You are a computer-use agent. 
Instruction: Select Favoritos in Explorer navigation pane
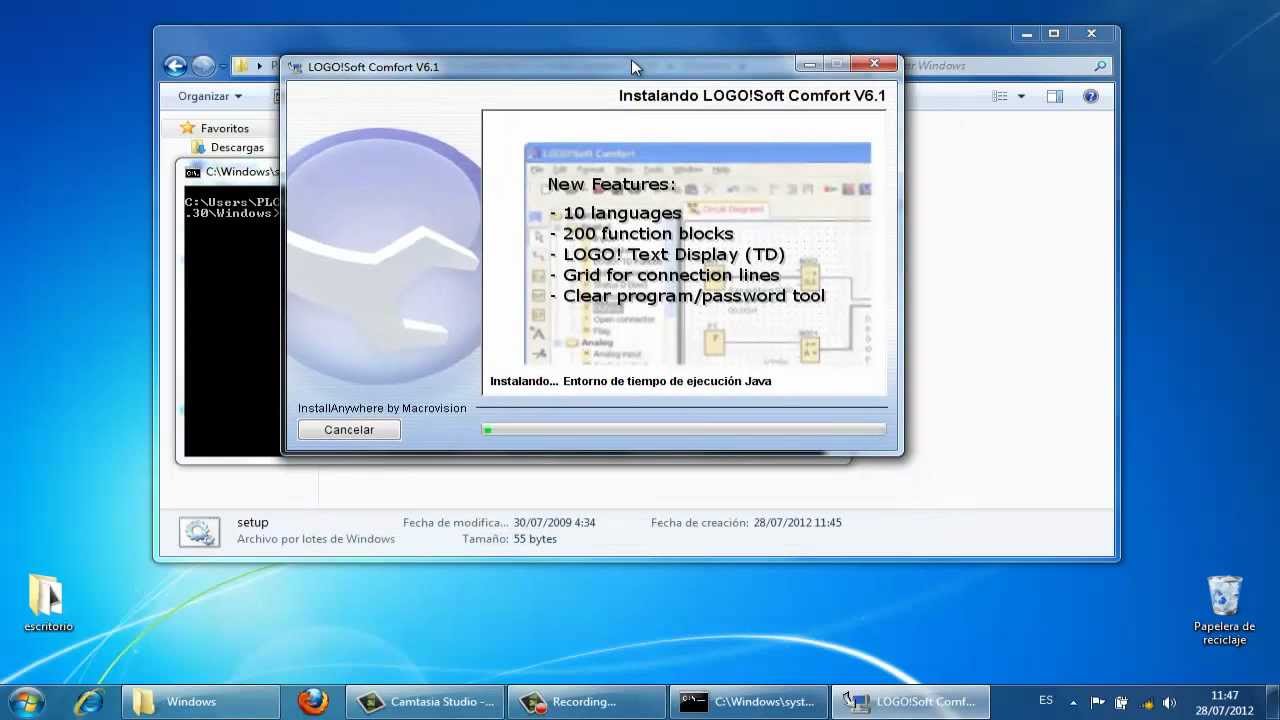[x=224, y=128]
